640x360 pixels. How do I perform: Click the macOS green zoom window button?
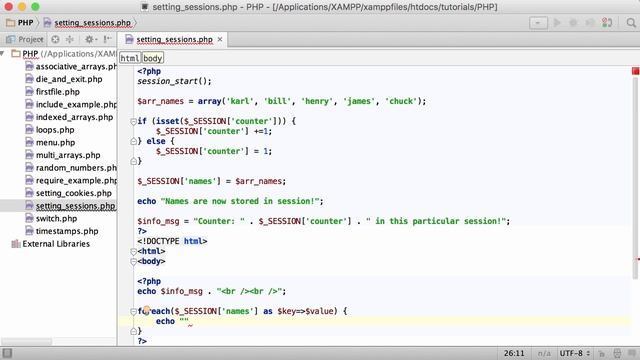[x=36, y=7]
